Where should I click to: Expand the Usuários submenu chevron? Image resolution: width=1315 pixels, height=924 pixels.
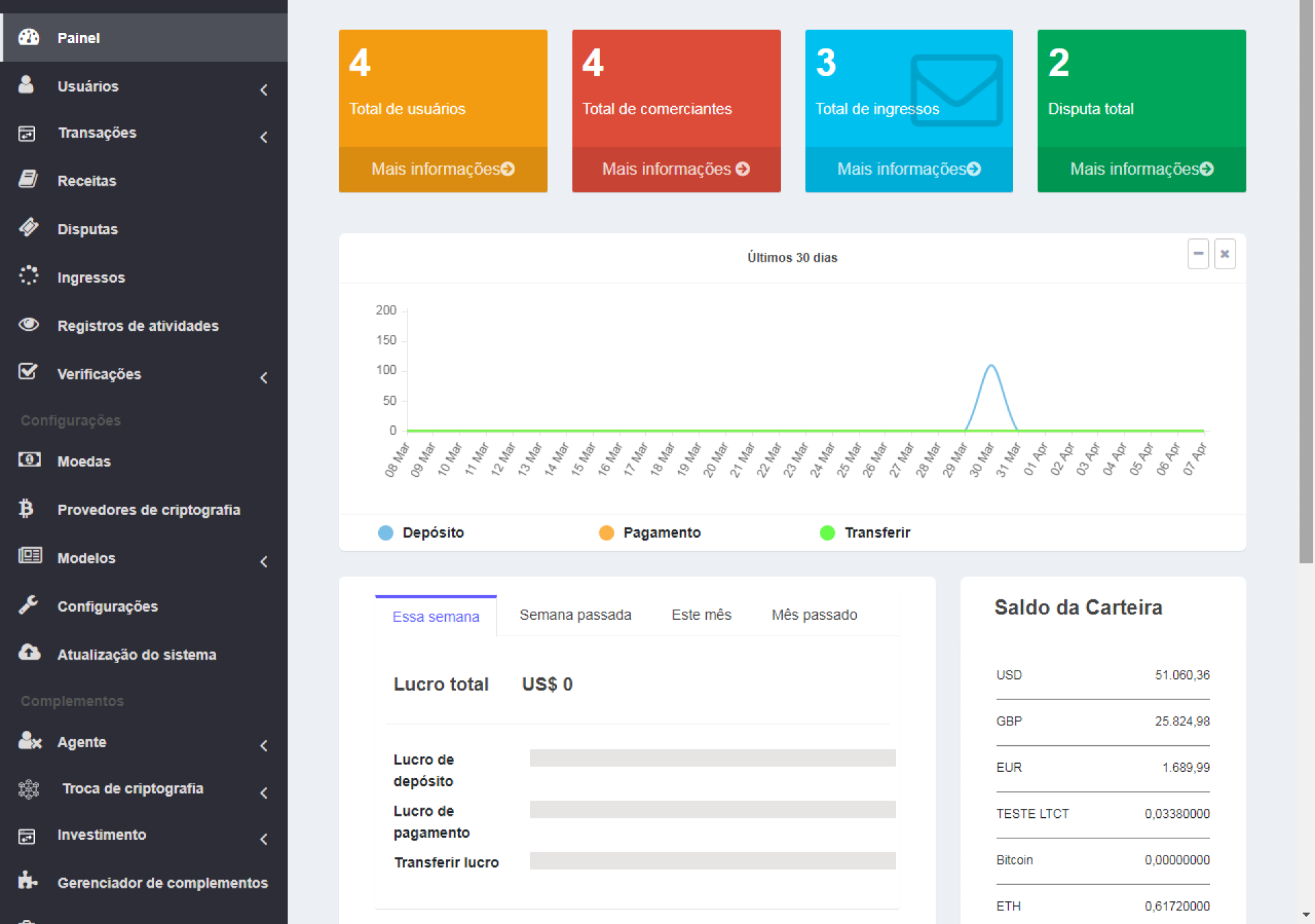click(x=264, y=90)
